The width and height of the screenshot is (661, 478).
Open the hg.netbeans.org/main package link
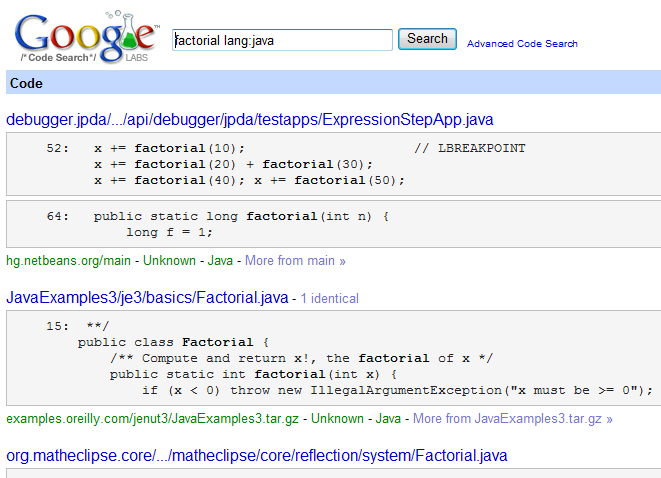coord(68,260)
